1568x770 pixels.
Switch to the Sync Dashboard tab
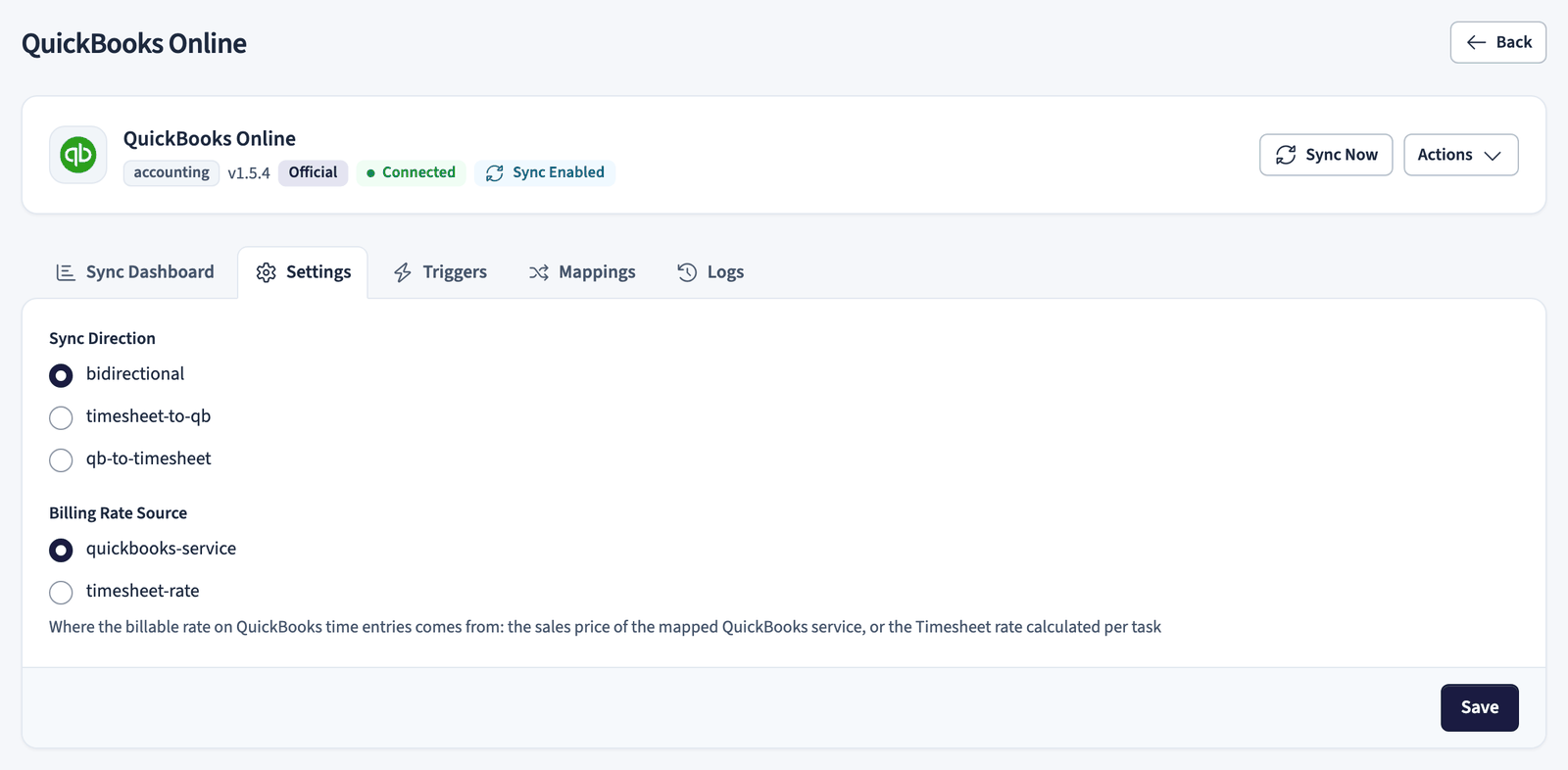pos(135,272)
